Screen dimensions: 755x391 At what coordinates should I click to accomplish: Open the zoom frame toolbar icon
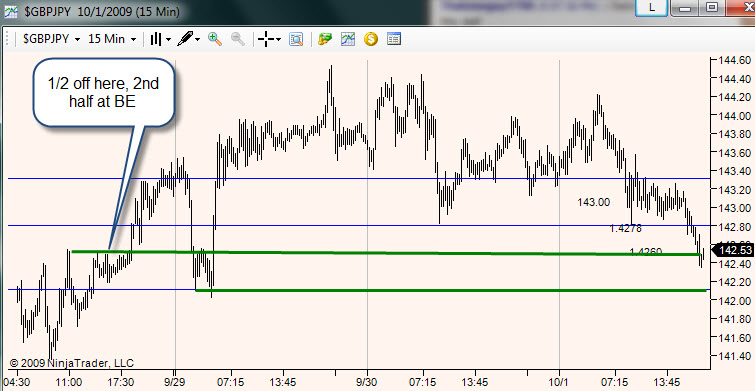point(296,39)
